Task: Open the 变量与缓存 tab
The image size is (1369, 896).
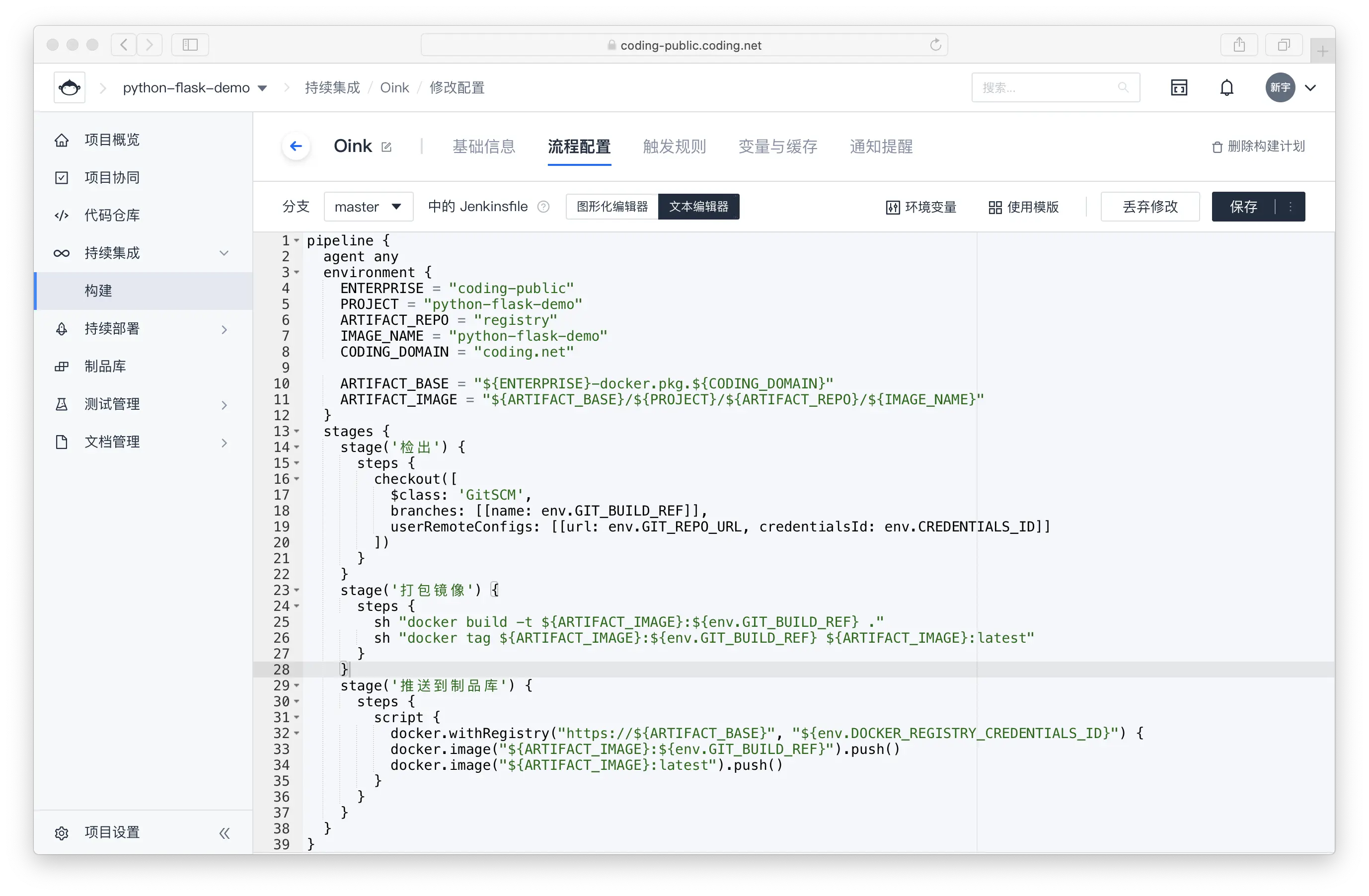Action: click(778, 146)
